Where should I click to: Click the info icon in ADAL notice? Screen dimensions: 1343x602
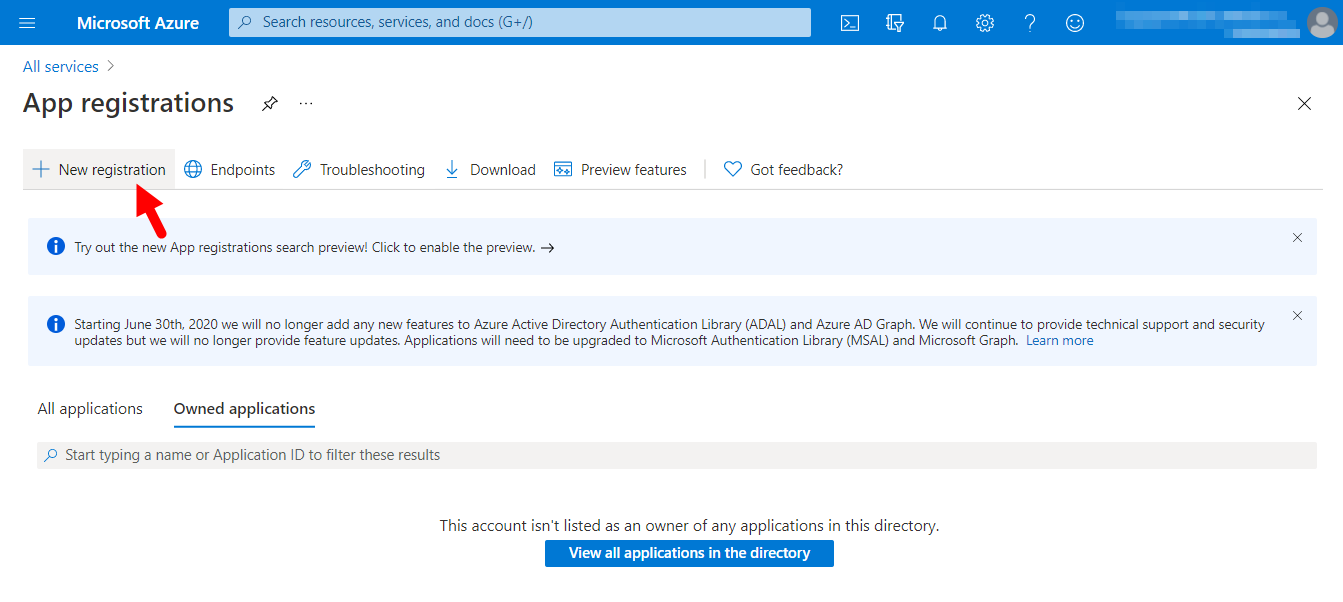(x=56, y=325)
